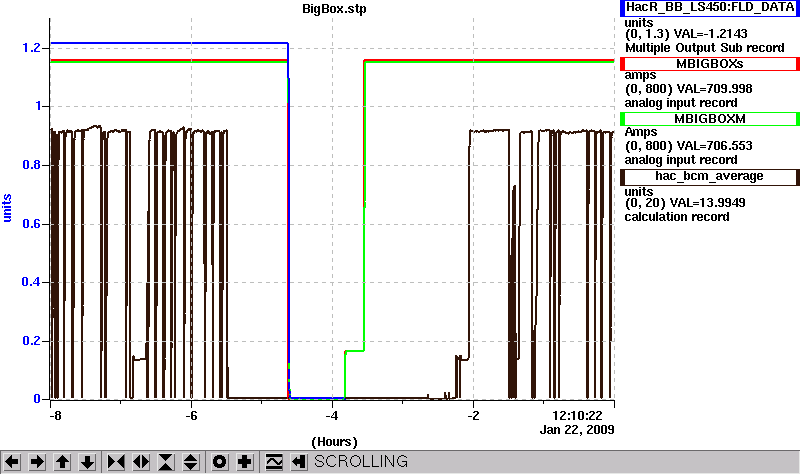Select the HacR_BB_LS450:FLD_DATA curve legend
The height and width of the screenshot is (474, 800).
pos(710,8)
